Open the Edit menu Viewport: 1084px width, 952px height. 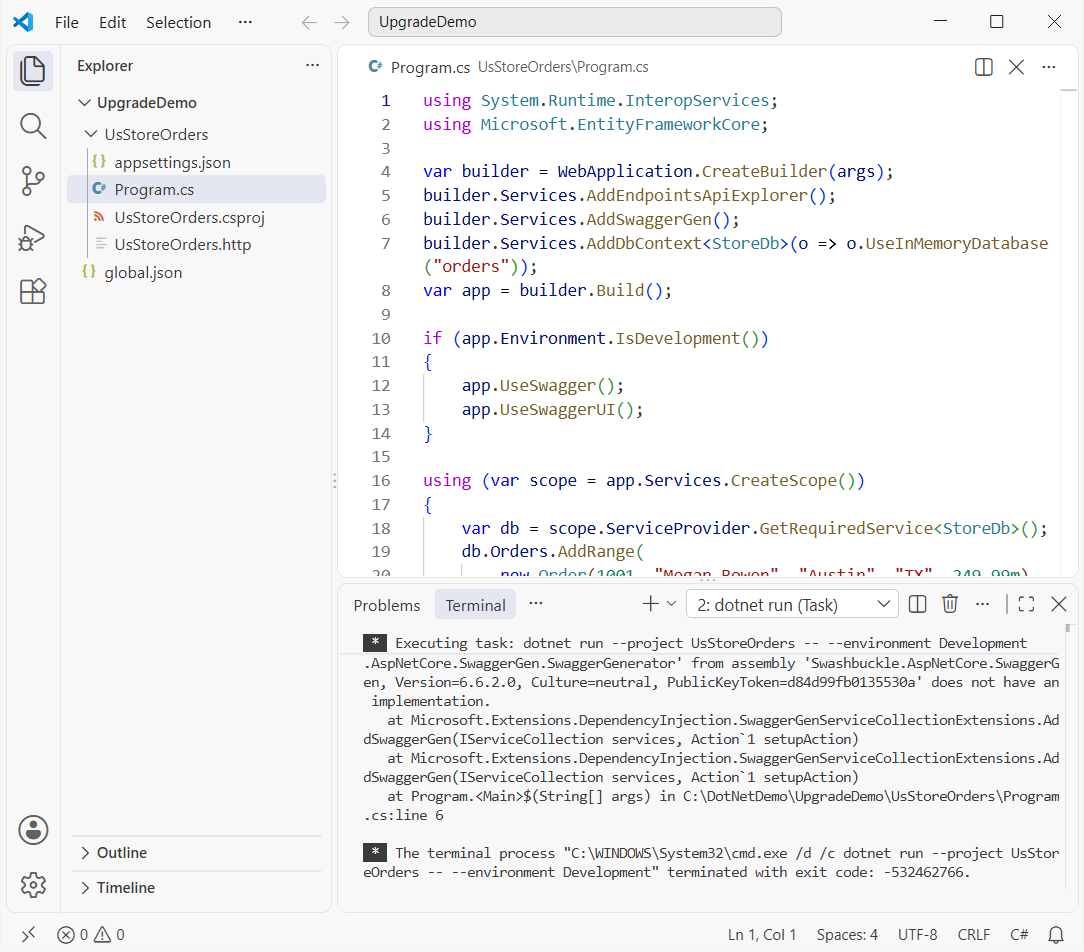click(x=112, y=23)
